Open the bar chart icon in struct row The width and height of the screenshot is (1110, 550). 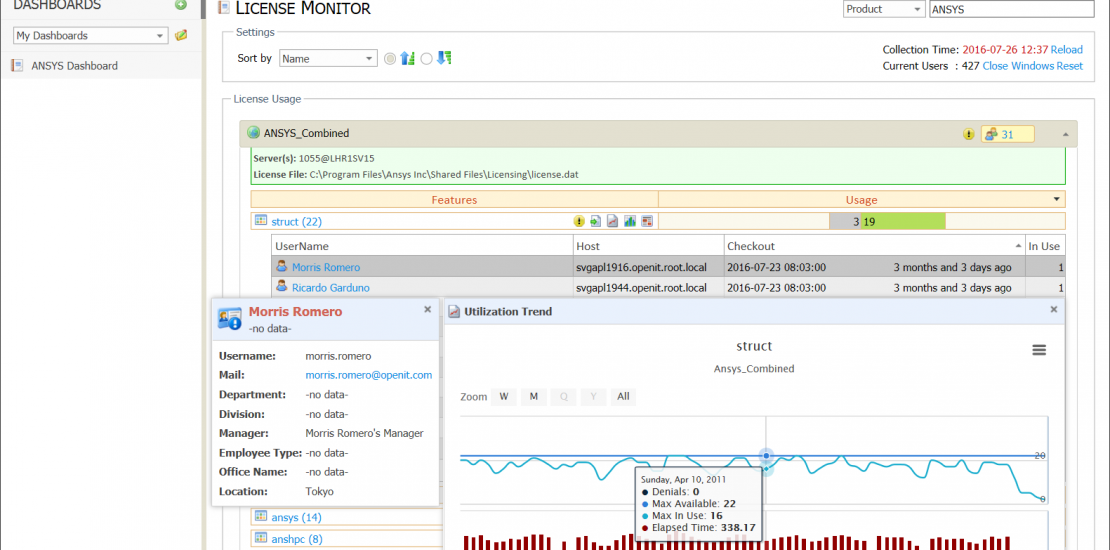pos(629,222)
